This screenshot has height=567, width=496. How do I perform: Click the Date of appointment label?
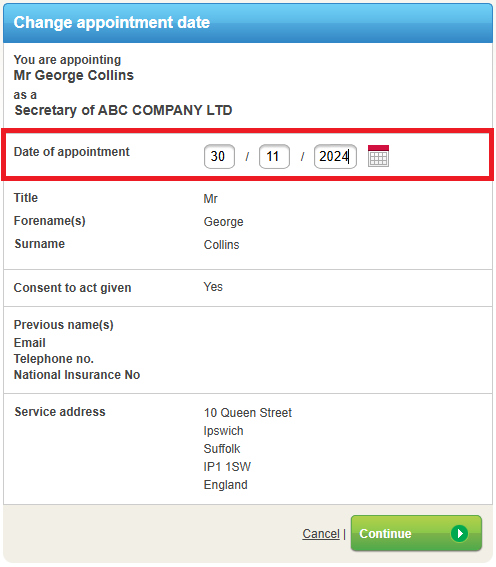[x=72, y=152]
